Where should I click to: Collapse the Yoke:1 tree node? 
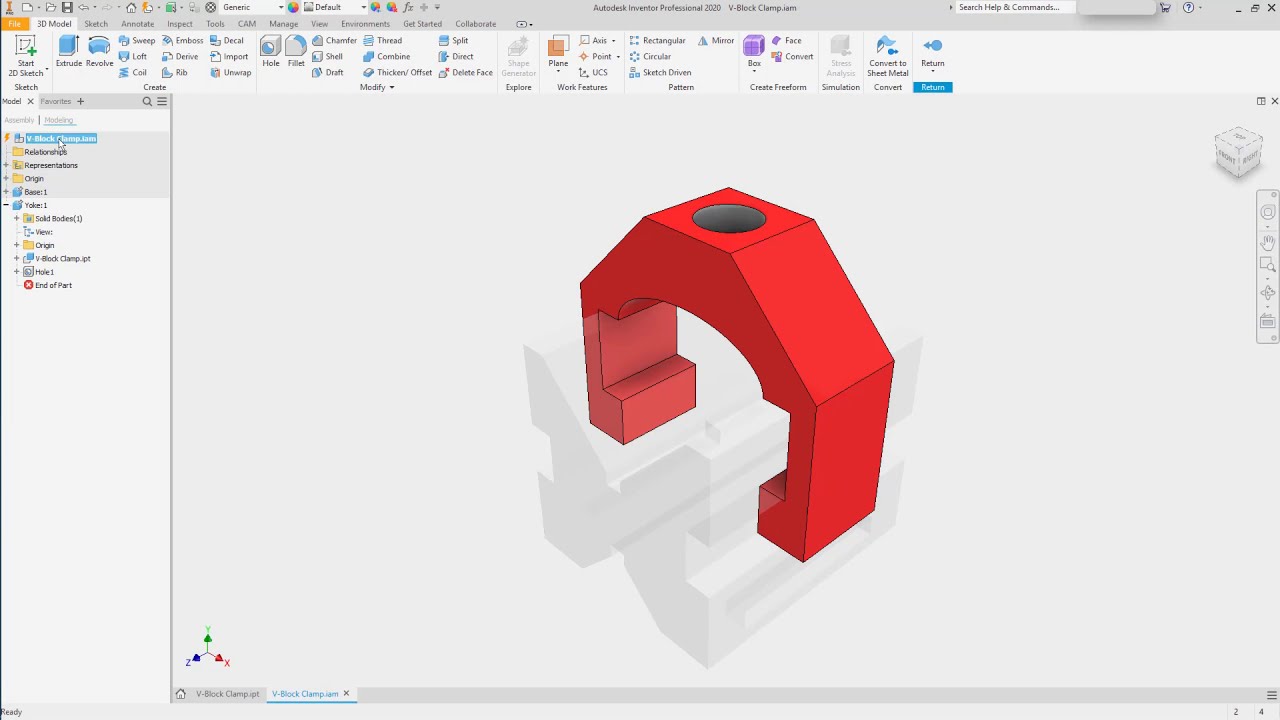point(6,205)
